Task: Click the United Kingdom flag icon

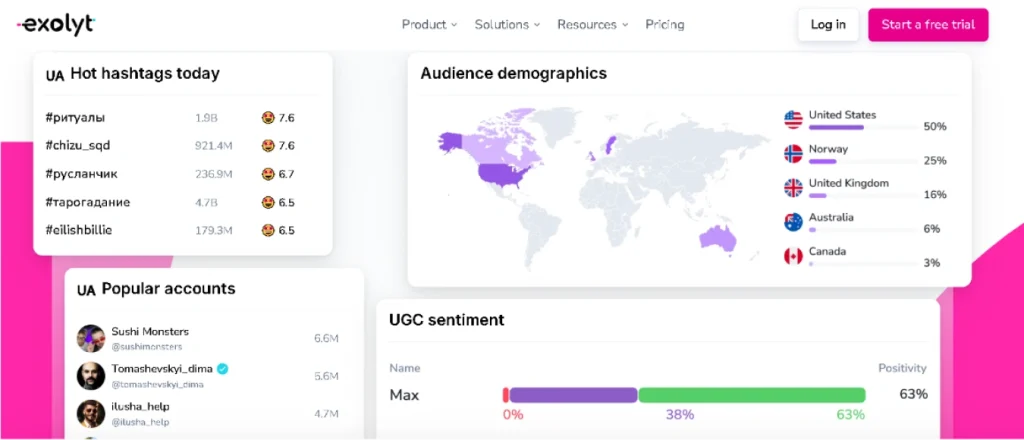Action: [x=793, y=188]
